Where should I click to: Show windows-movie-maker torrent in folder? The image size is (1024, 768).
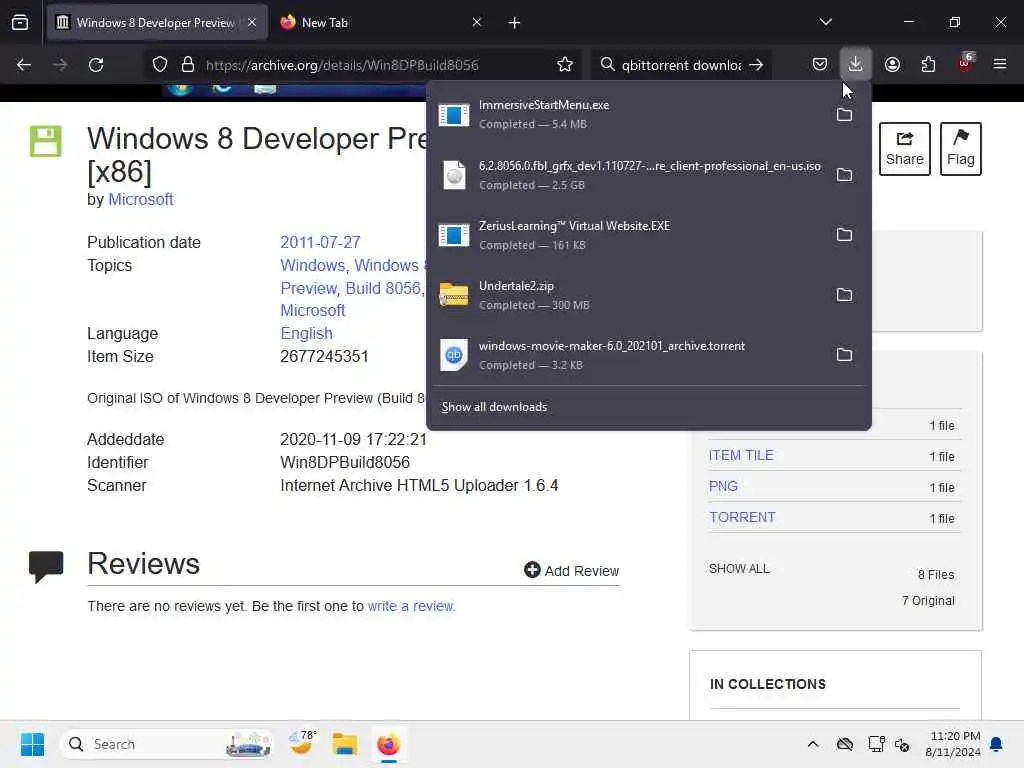[x=844, y=355]
